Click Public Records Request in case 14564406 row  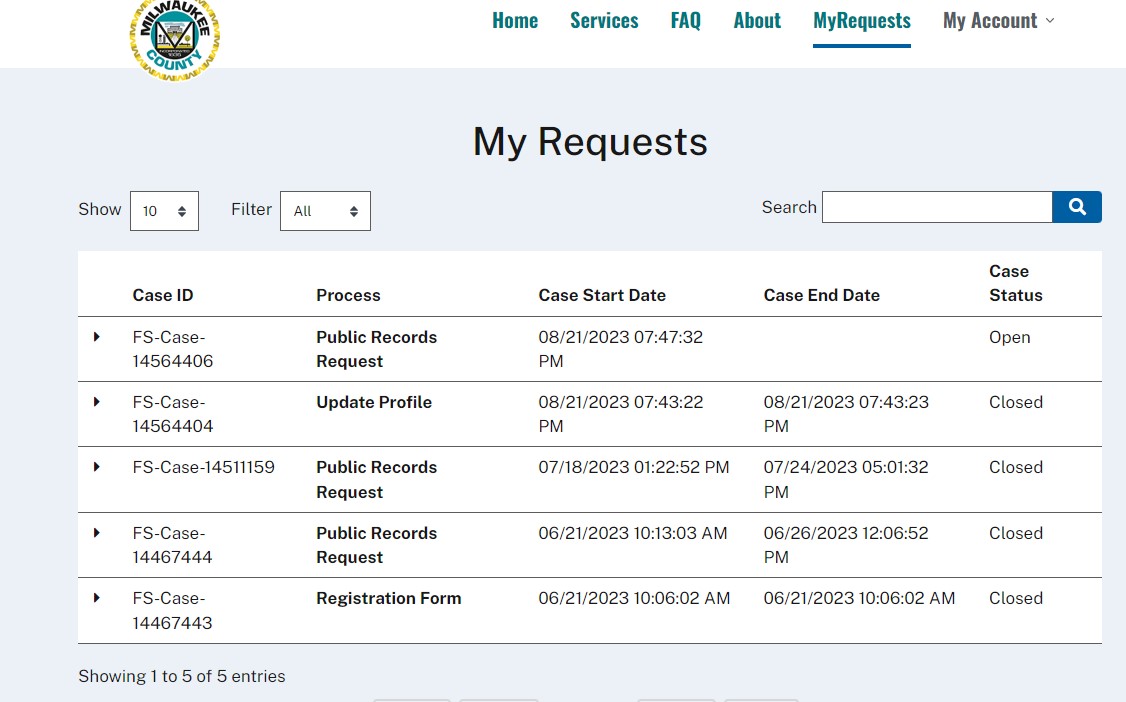[376, 349]
